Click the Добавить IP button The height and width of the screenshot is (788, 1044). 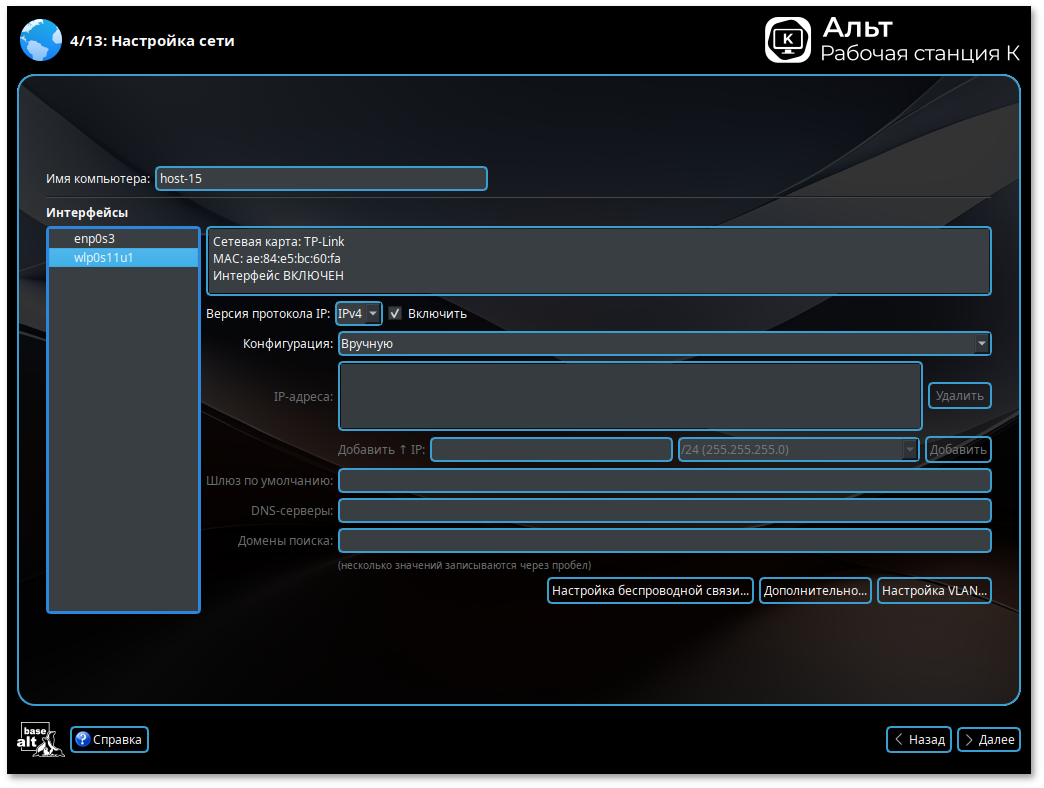958,450
